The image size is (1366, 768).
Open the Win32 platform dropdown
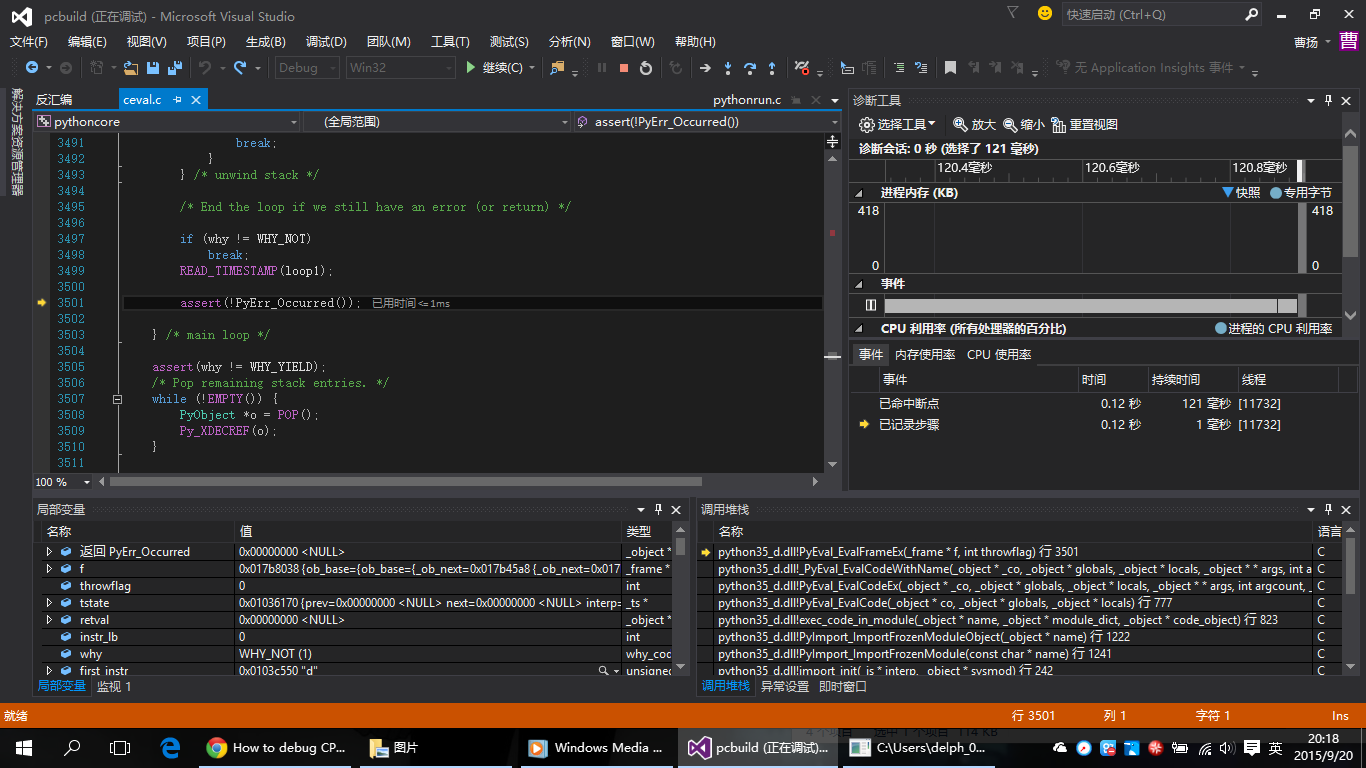tap(400, 68)
